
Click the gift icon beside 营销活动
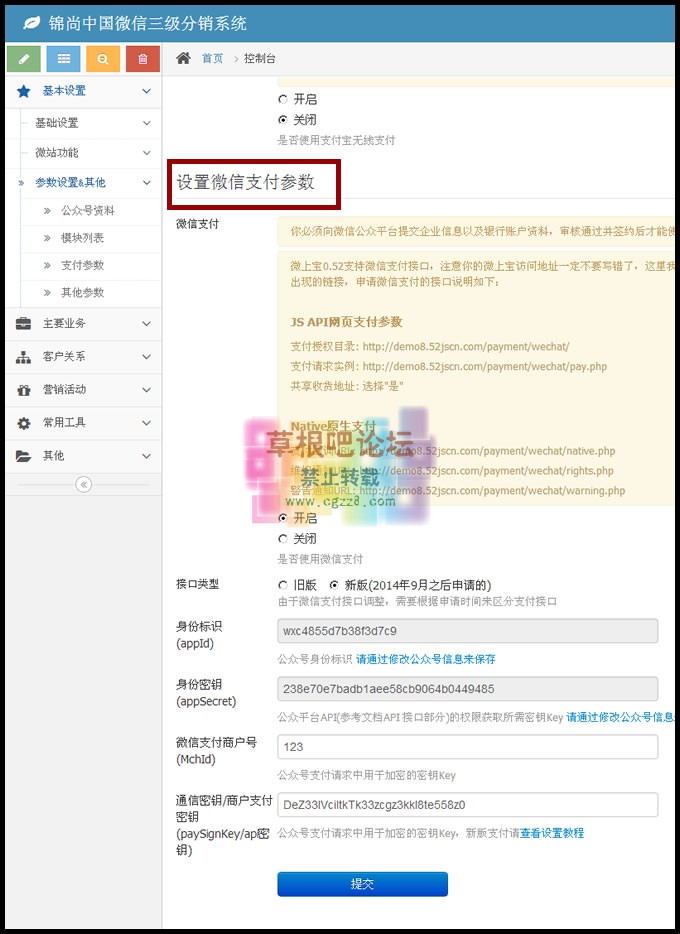pos(23,390)
